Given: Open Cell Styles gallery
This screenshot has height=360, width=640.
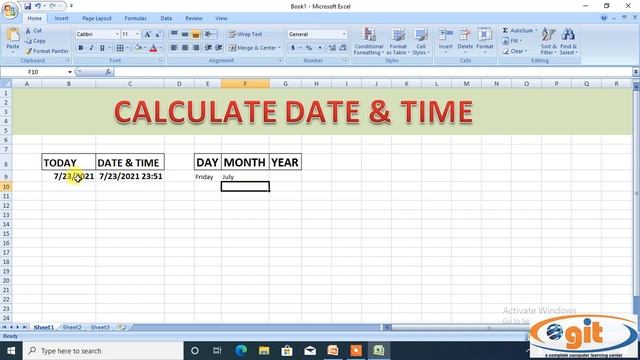Looking at the screenshot, I should tap(420, 41).
